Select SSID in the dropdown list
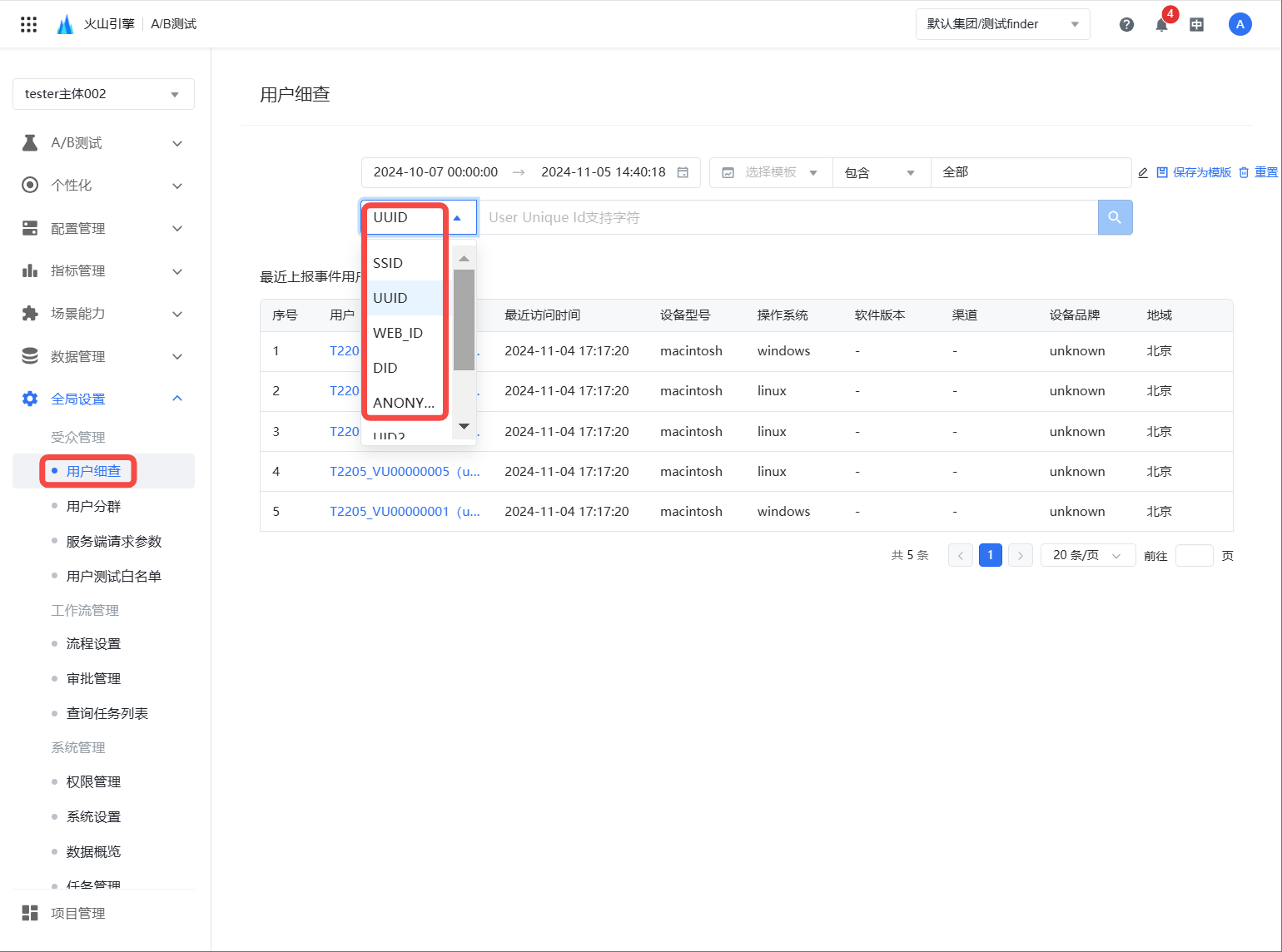This screenshot has width=1282, height=952. (405, 263)
